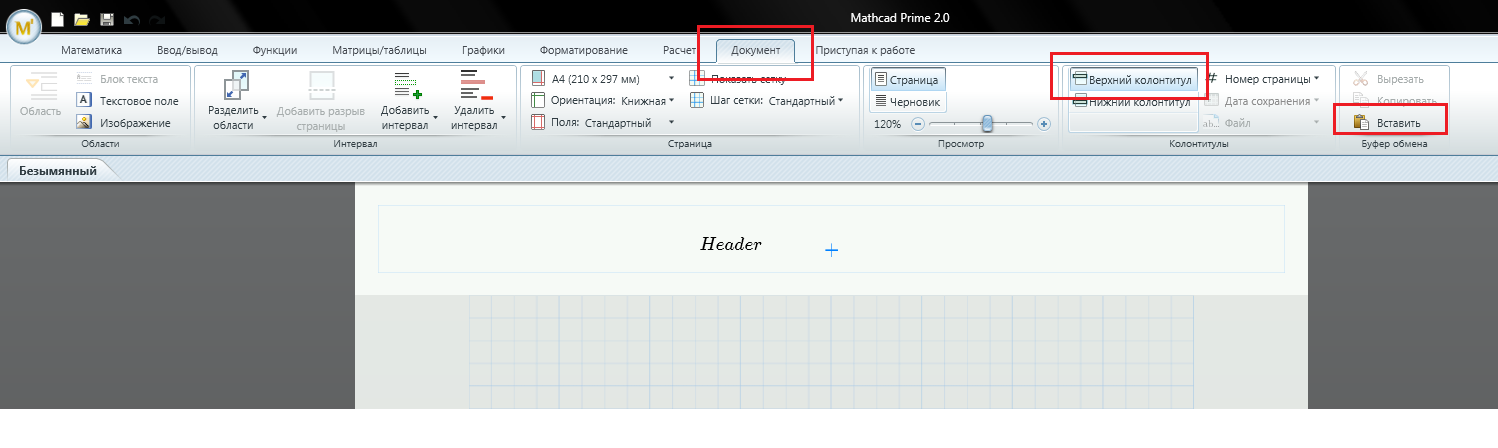Zoom in with the plus button
The image size is (1498, 448).
(x=1044, y=124)
